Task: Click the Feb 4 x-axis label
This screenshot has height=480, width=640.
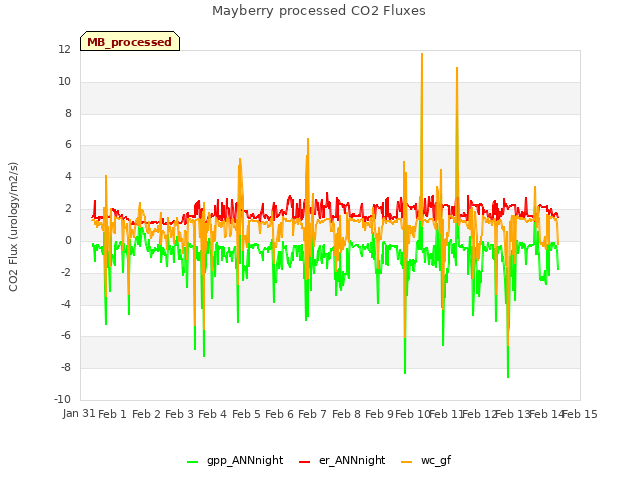Action: [x=212, y=414]
